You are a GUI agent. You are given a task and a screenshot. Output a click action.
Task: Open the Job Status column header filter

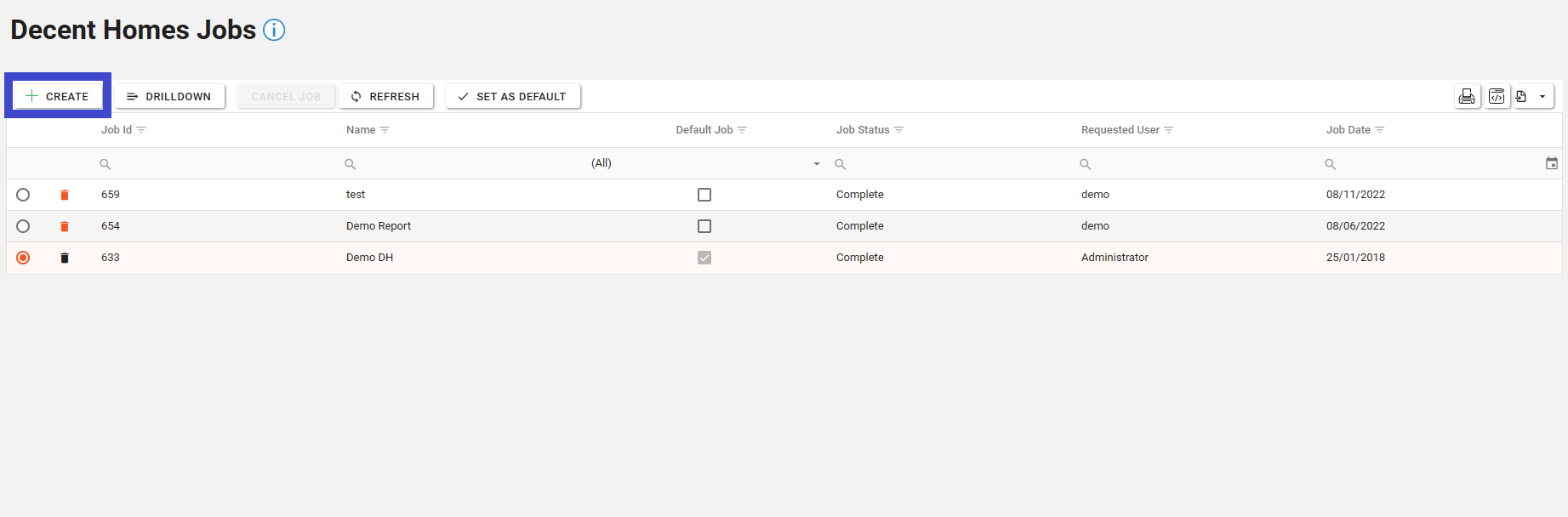click(x=898, y=130)
